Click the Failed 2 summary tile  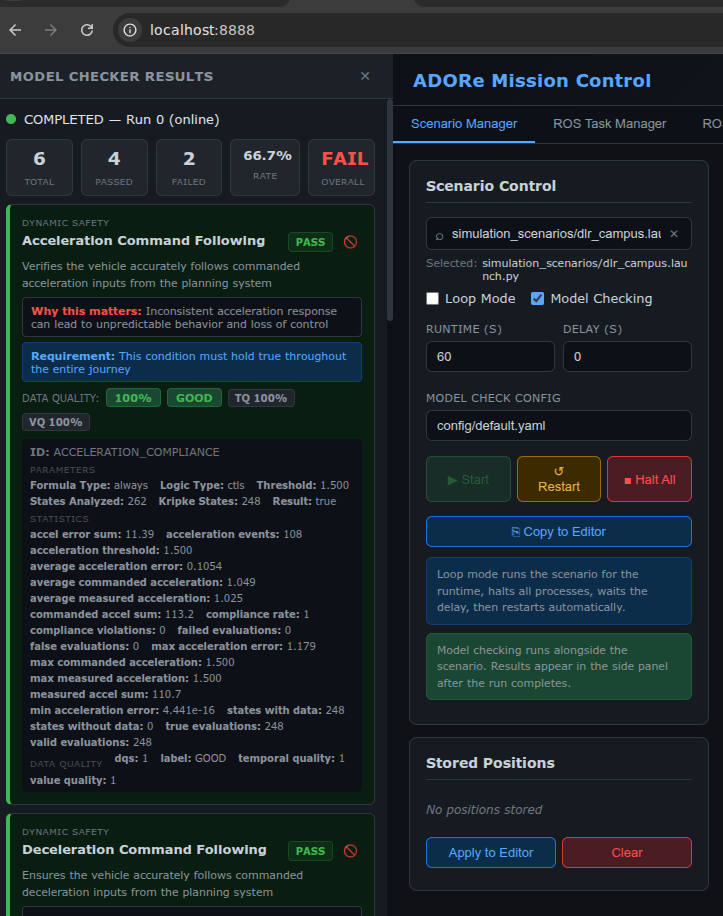[189, 168]
